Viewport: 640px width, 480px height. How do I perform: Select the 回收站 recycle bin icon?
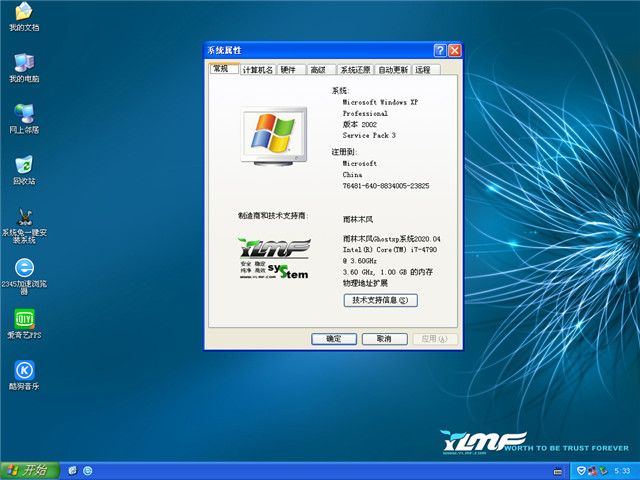24,170
